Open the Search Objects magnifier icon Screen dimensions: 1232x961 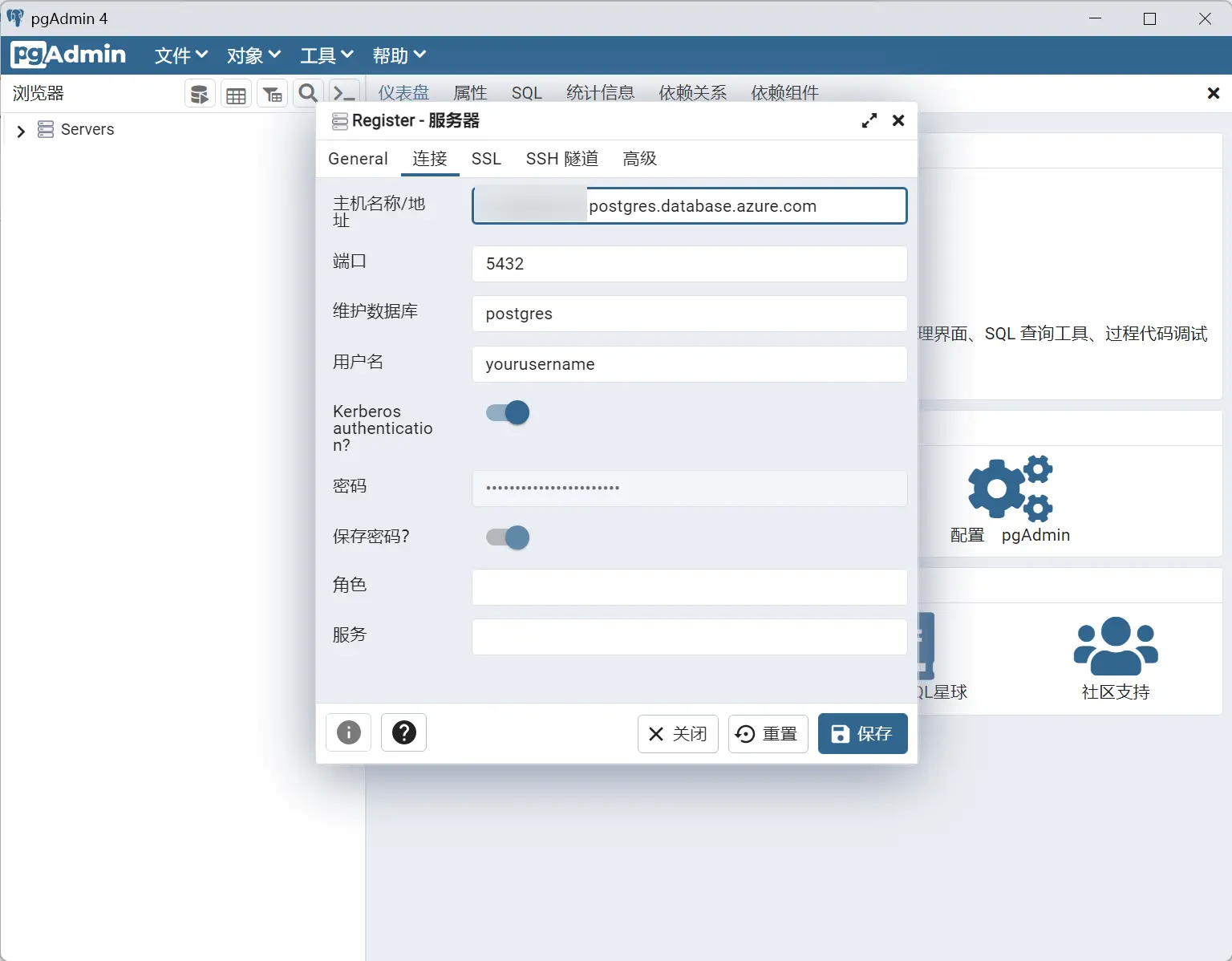click(308, 94)
